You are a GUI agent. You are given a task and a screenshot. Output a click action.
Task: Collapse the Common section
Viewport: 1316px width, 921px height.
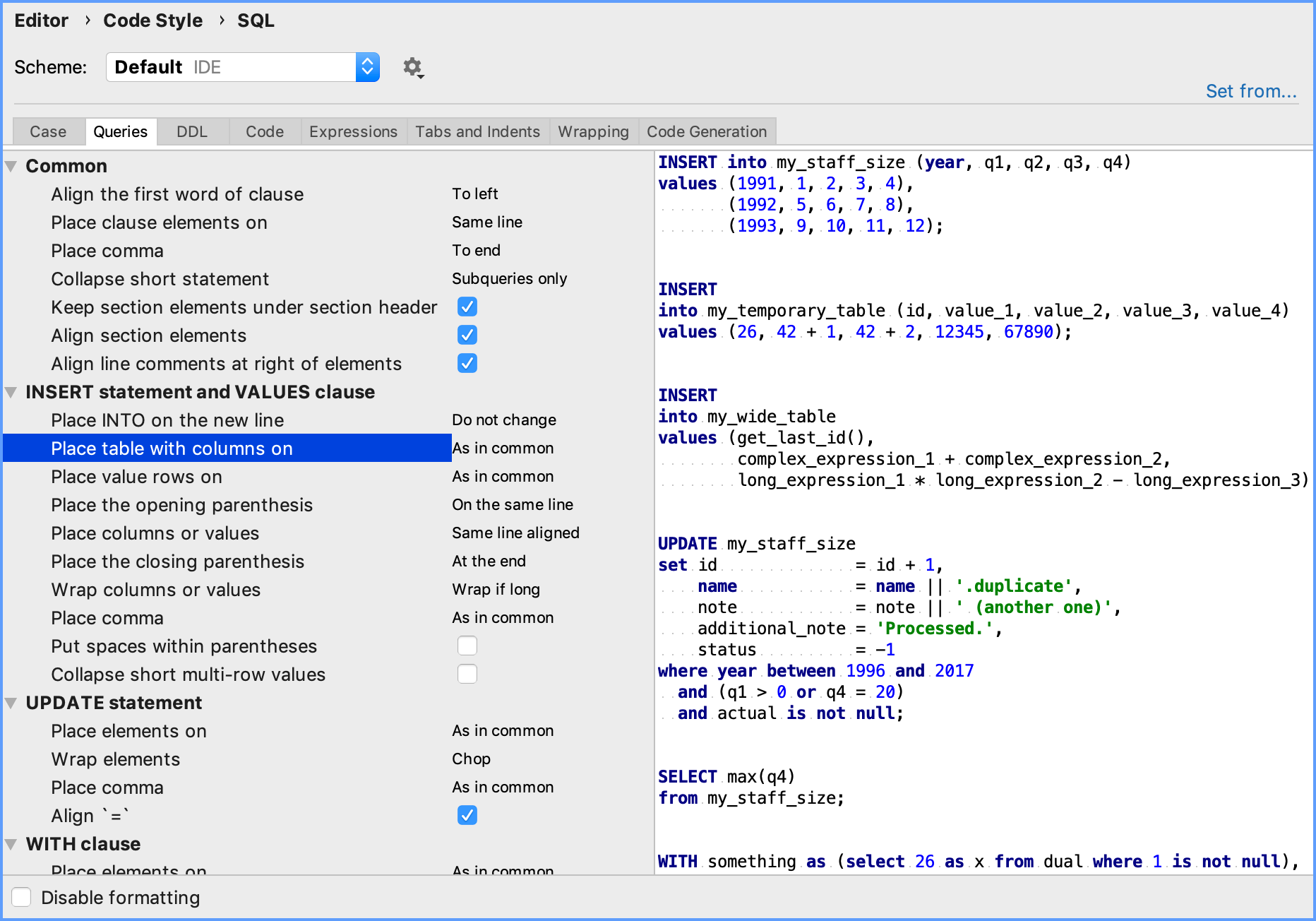11,167
